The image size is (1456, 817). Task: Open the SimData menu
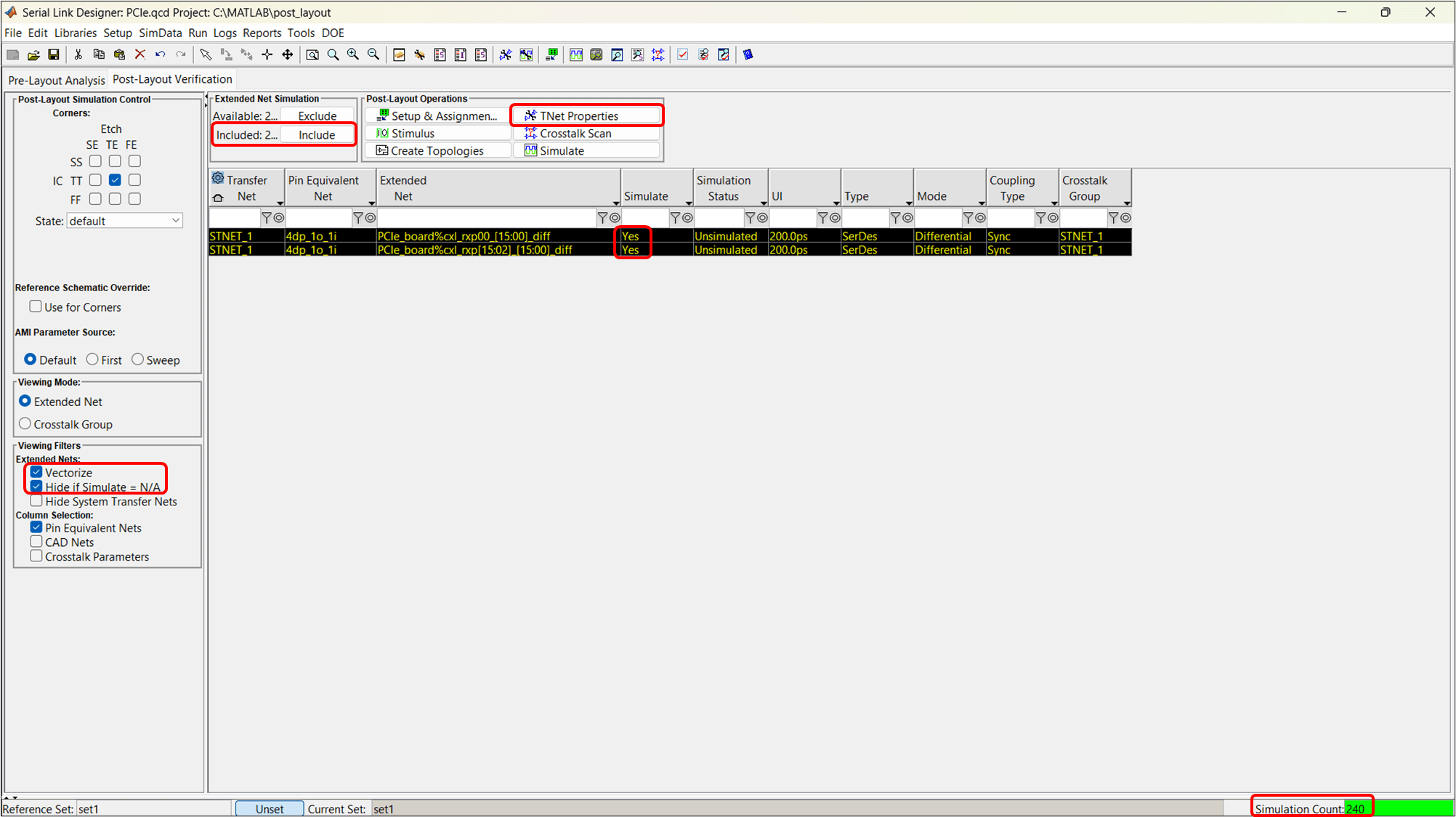(x=160, y=33)
